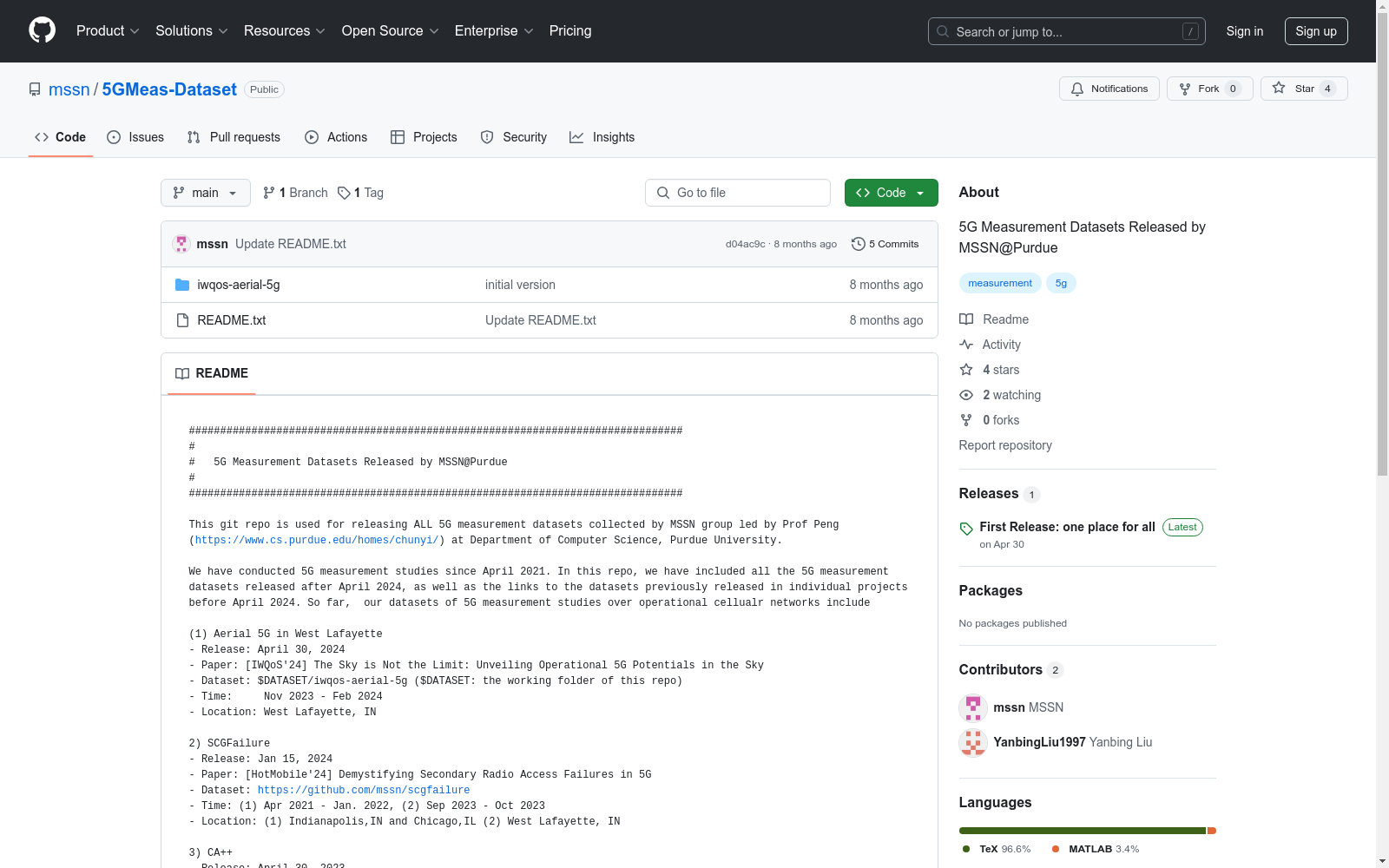
Task: Click the GitHub logo icon
Action: click(x=42, y=30)
